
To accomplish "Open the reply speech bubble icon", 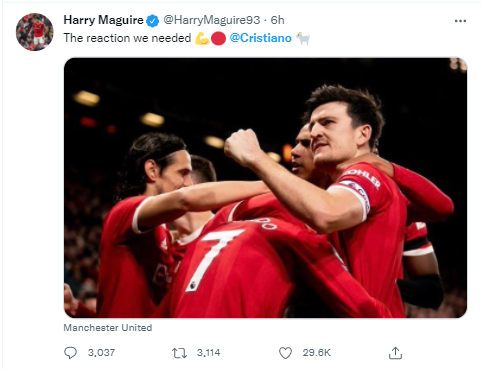I will pyautogui.click(x=70, y=353).
